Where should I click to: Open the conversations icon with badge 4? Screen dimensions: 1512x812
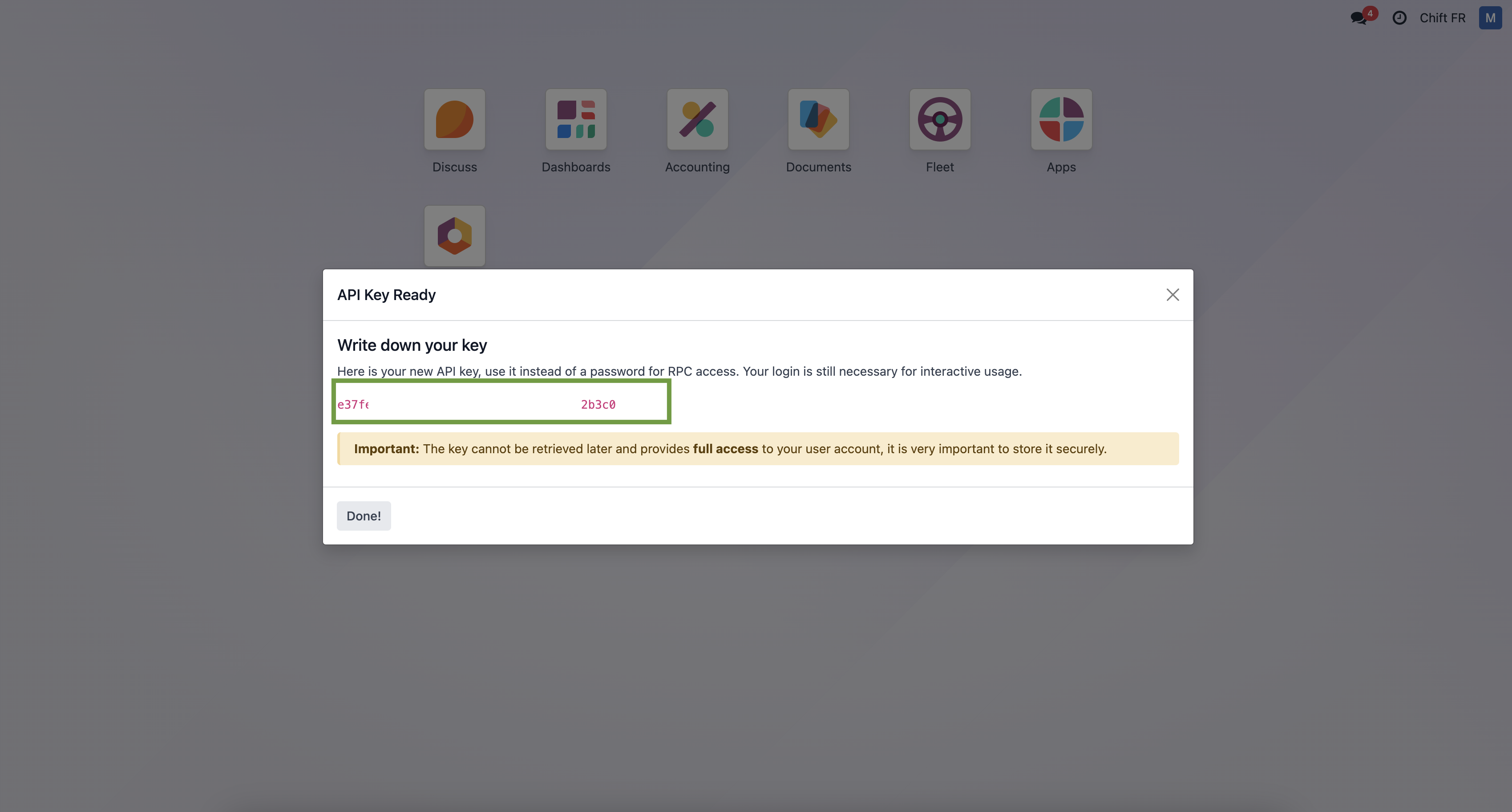click(x=1359, y=18)
